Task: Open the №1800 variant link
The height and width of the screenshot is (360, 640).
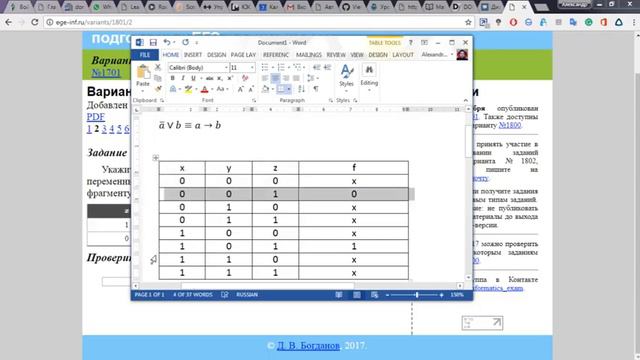Action: click(x=510, y=125)
